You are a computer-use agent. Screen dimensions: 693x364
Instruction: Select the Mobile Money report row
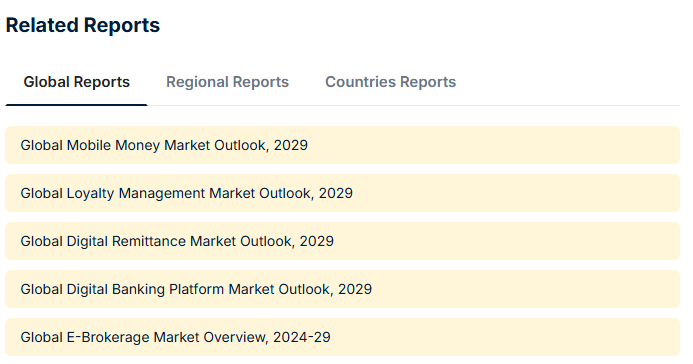343,145
